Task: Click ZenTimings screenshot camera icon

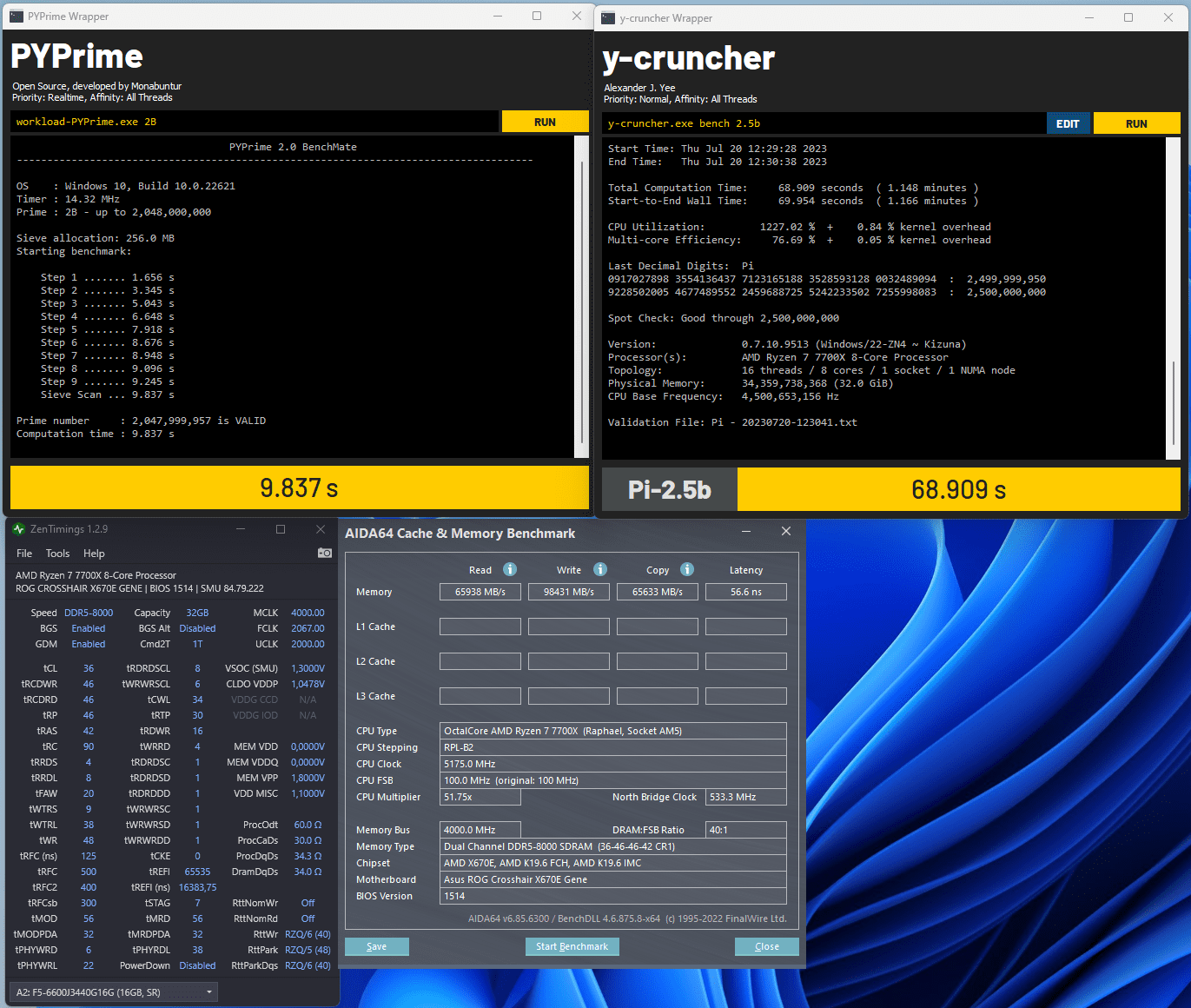Action: pos(325,553)
